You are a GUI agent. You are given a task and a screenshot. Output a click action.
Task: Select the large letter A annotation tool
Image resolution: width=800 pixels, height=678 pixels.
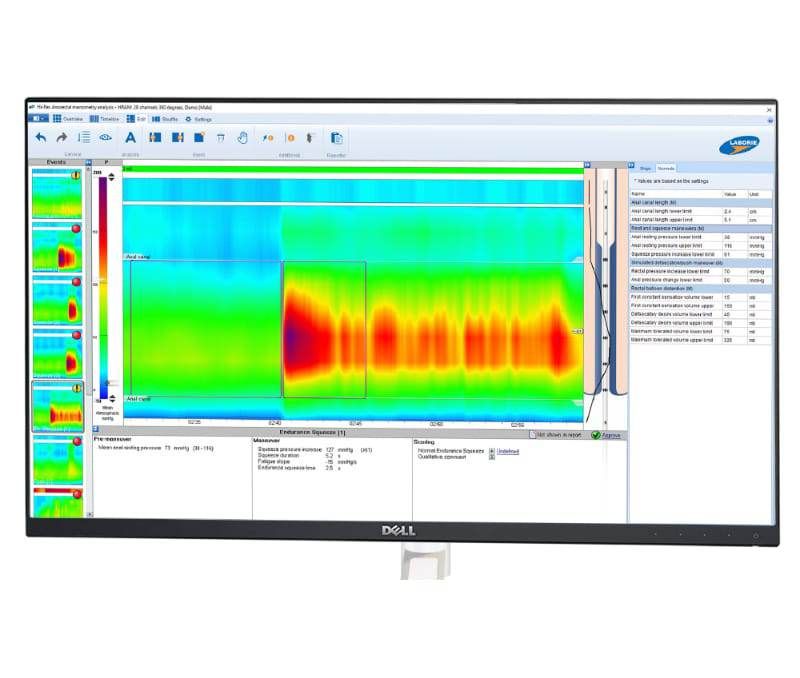(x=130, y=138)
